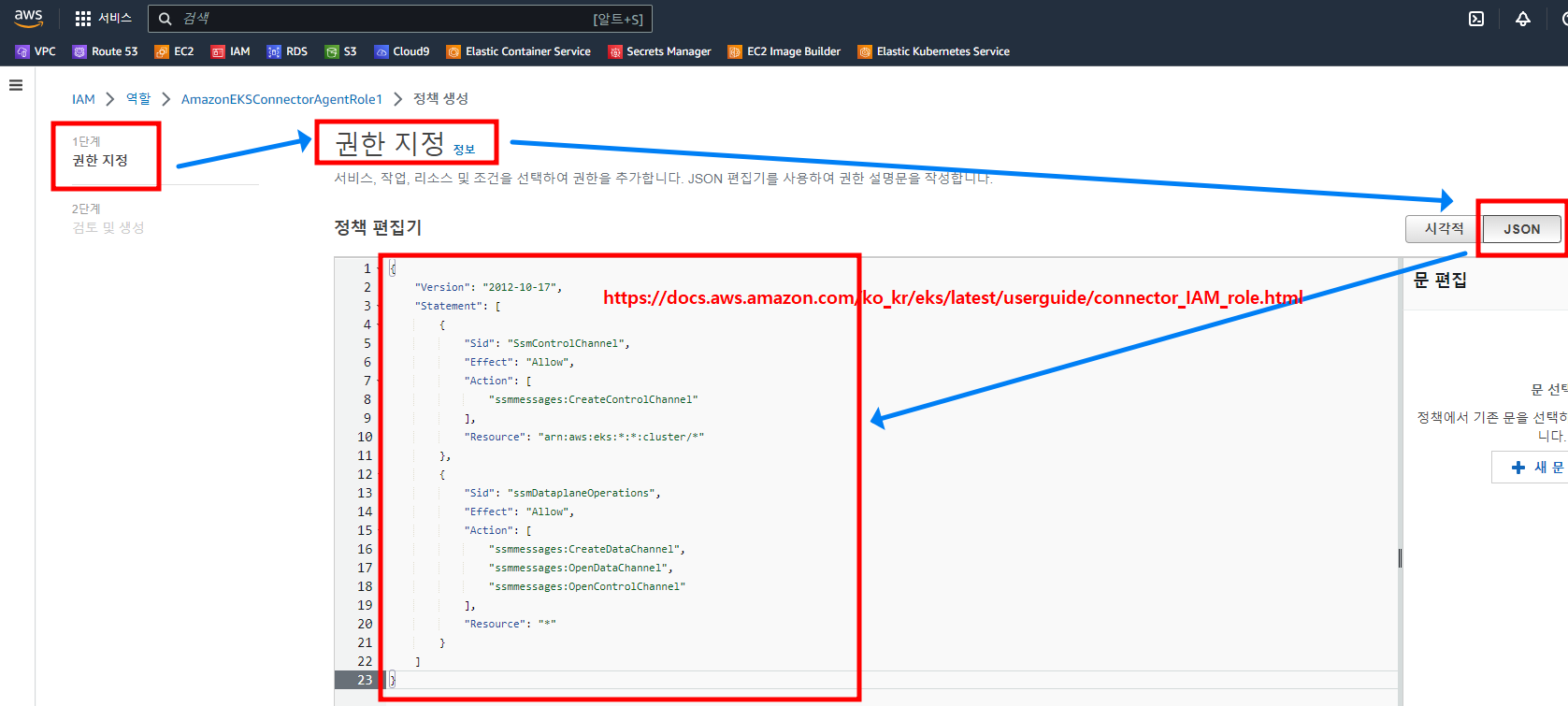This screenshot has height=706, width=1568.
Task: Open the VPC favorite icon
Action: pos(22,51)
